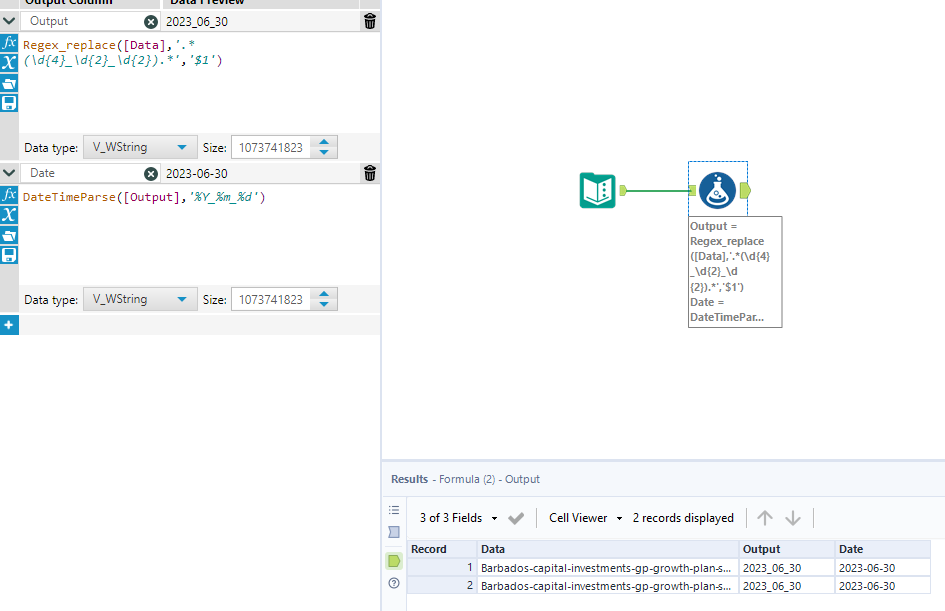Select the connection line between tools

[658, 191]
